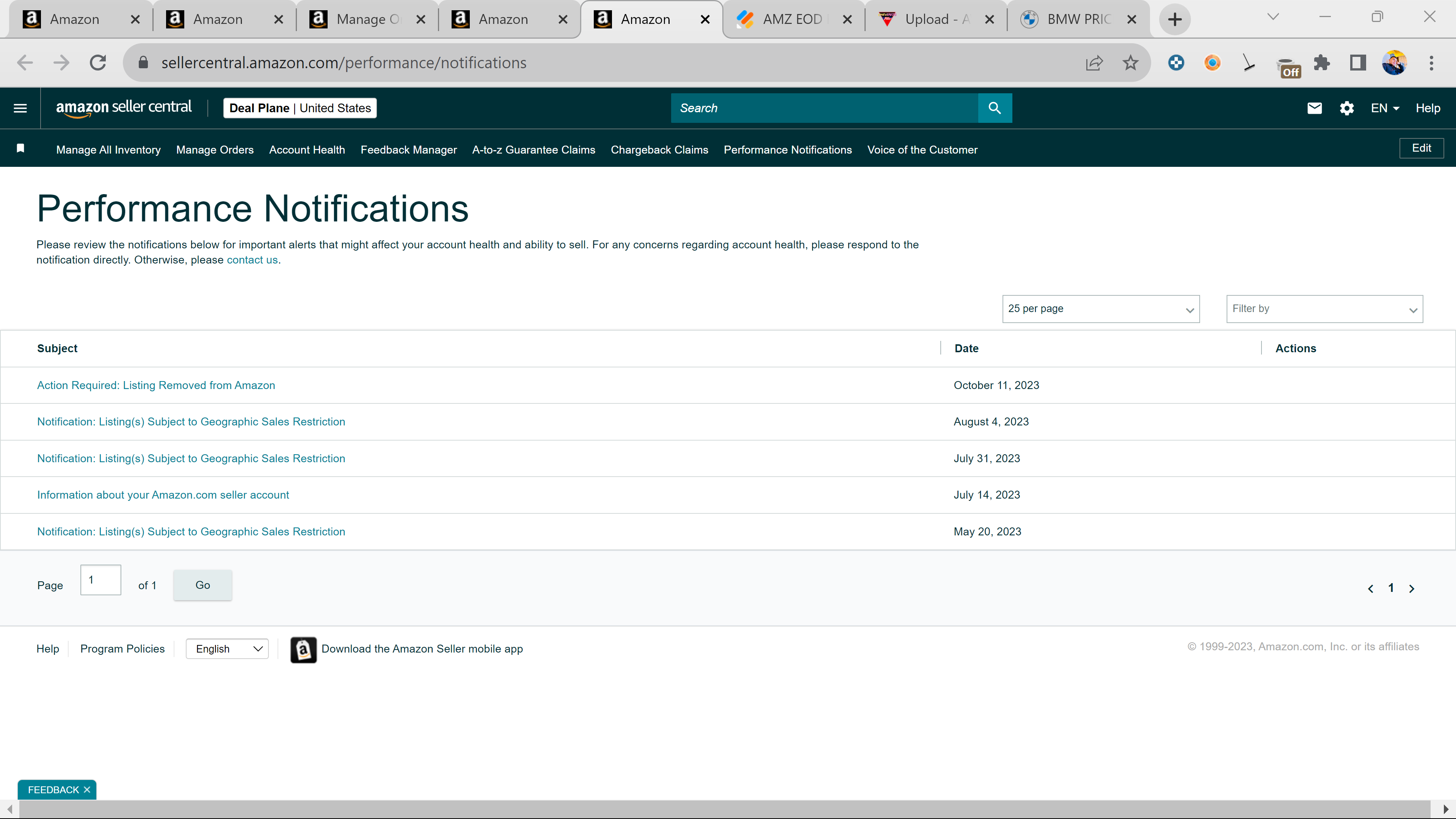Open Account Health menu item

pos(307,150)
